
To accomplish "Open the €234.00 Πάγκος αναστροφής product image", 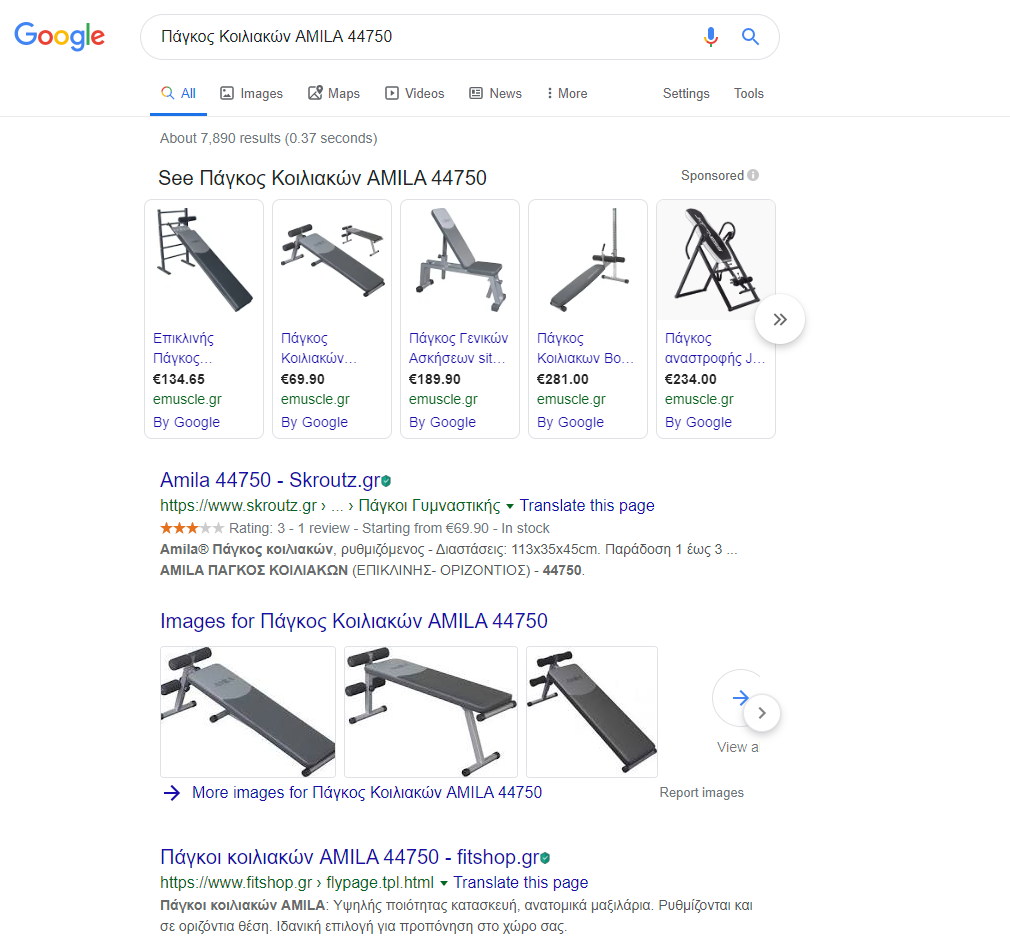I will click(x=716, y=260).
